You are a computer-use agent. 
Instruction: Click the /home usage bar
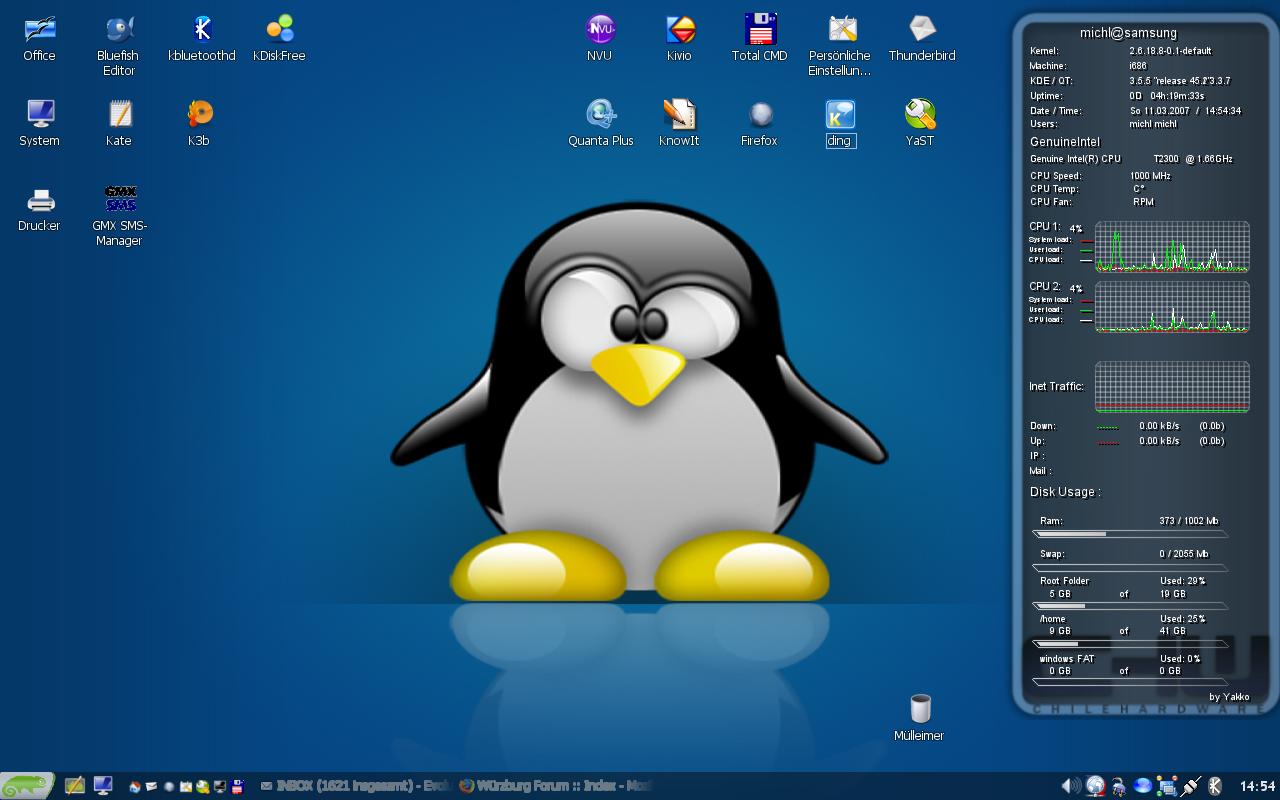tap(1129, 644)
